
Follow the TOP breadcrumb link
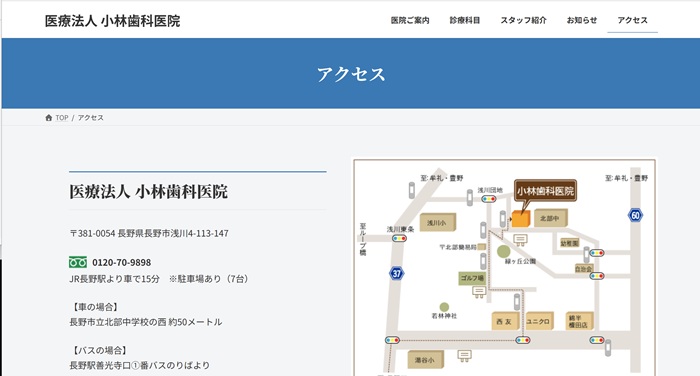click(62, 118)
